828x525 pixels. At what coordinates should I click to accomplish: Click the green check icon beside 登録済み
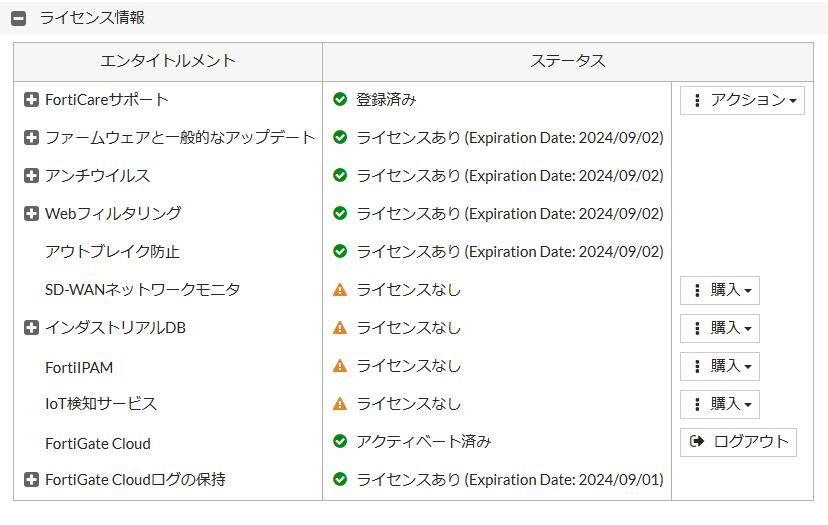340,100
